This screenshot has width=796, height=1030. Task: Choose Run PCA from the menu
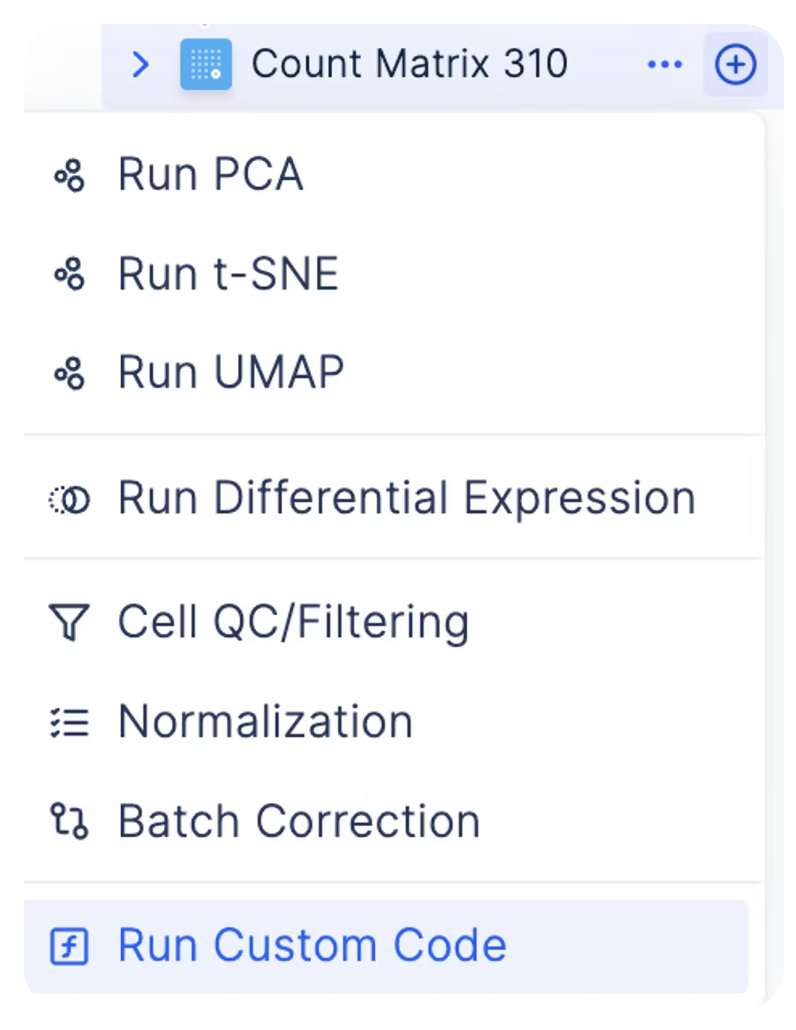pyautogui.click(x=394, y=175)
